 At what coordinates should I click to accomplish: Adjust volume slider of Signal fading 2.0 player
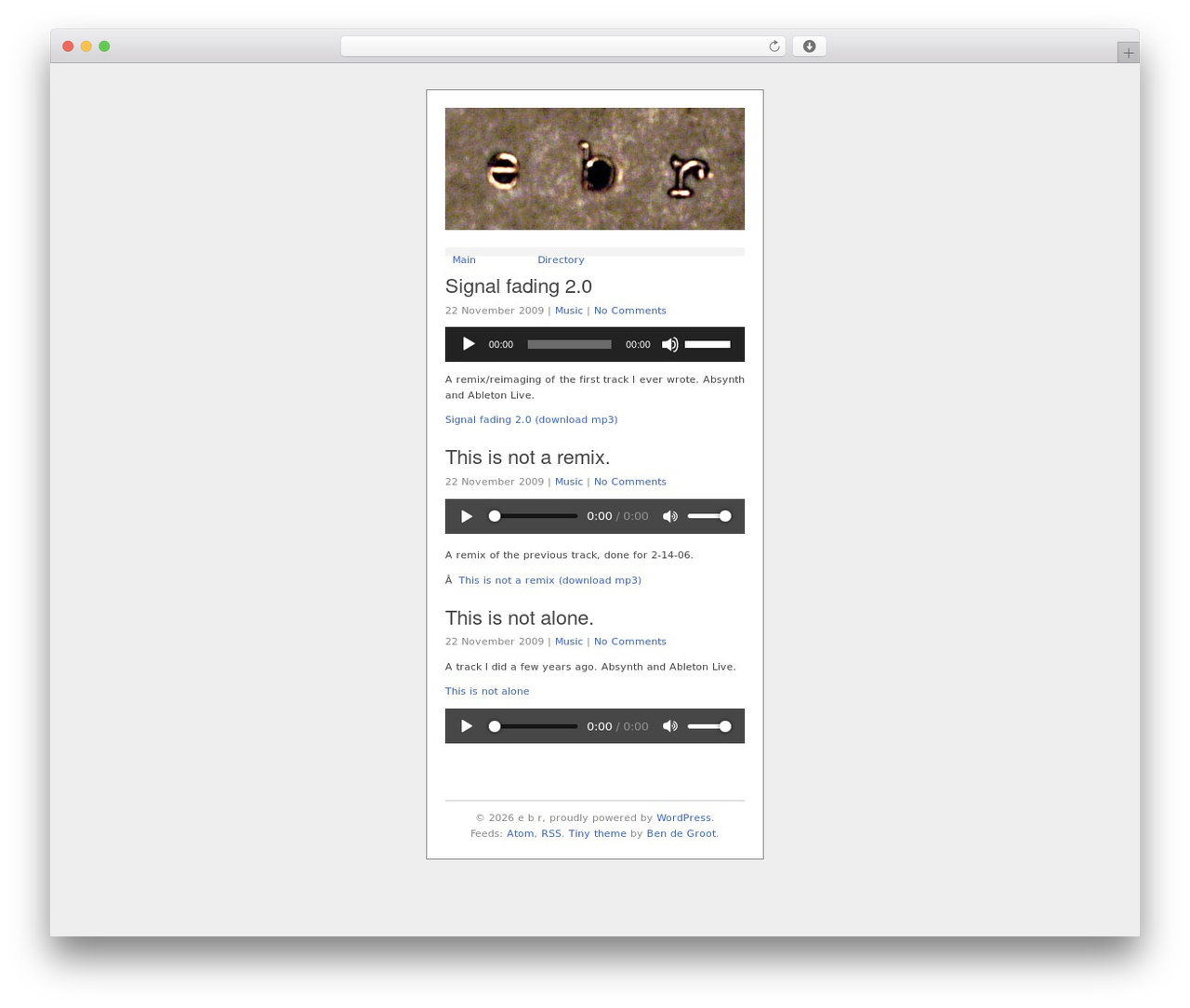tap(707, 344)
